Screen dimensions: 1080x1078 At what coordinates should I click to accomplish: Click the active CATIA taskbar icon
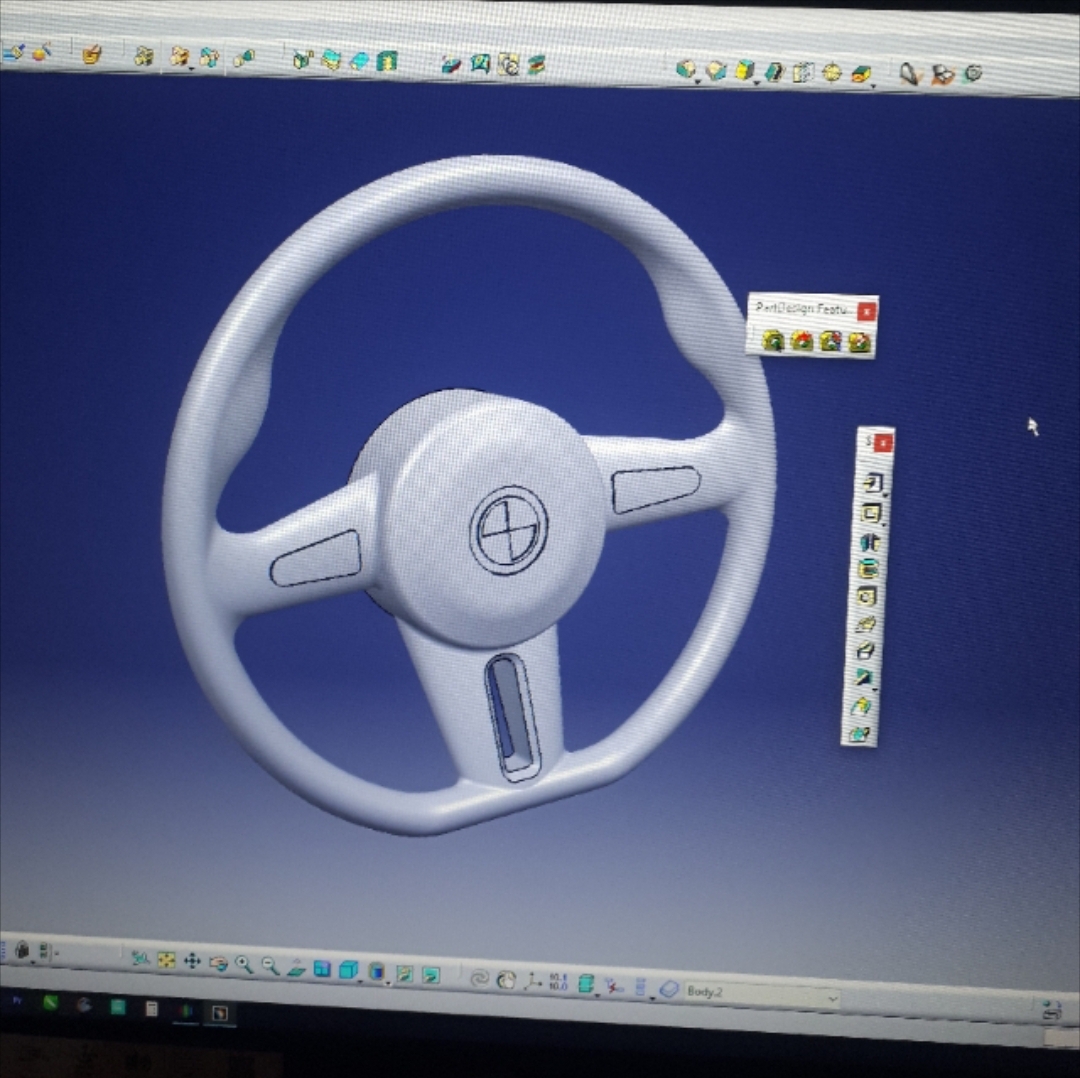point(220,1013)
